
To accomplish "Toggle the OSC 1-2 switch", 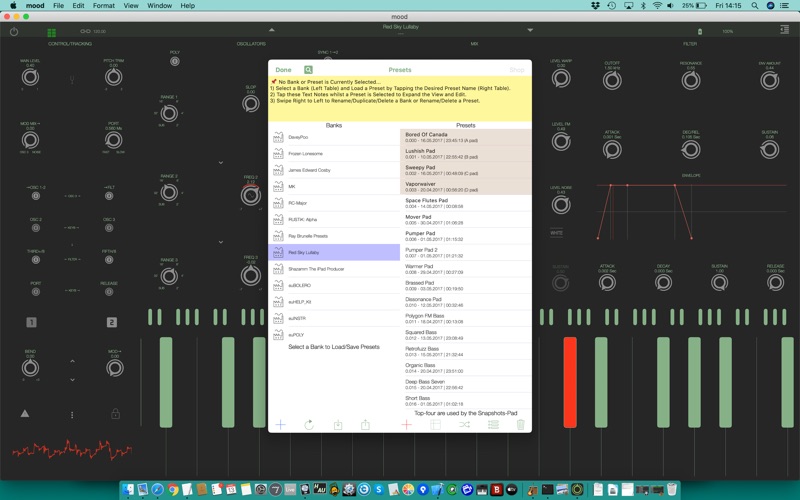I will pyautogui.click(x=36, y=196).
